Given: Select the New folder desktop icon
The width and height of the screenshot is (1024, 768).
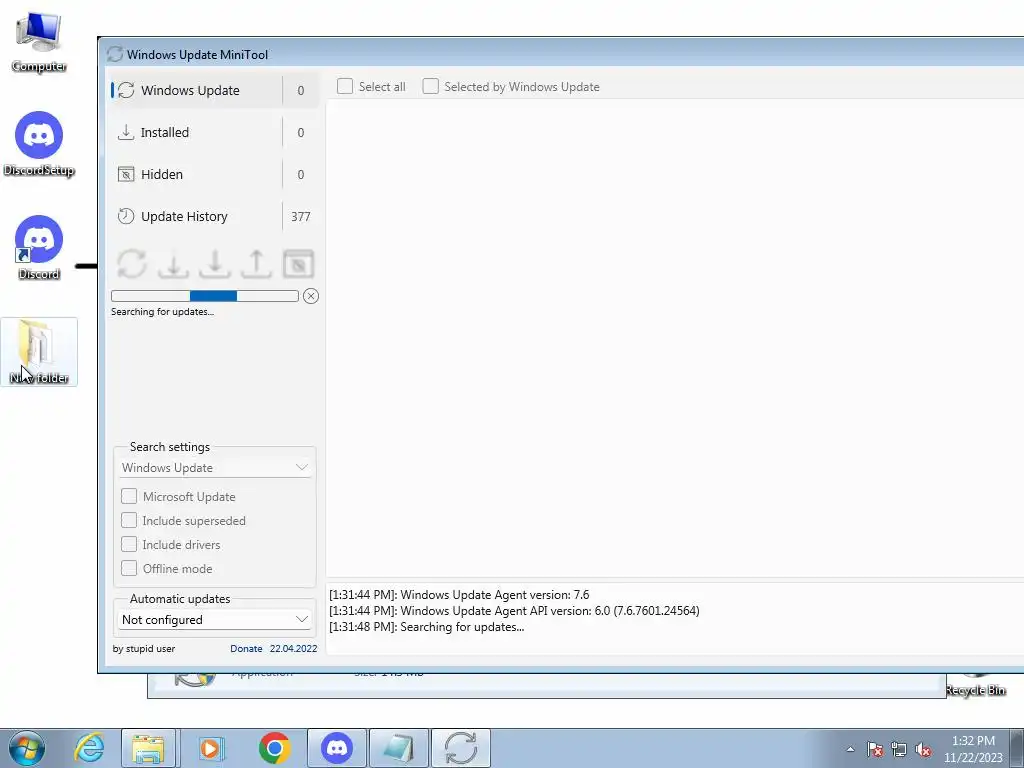Looking at the screenshot, I should point(39,351).
